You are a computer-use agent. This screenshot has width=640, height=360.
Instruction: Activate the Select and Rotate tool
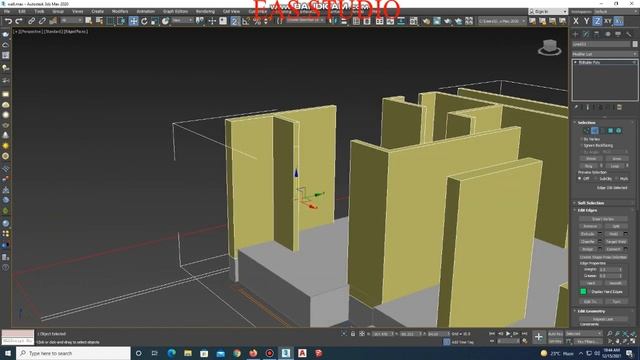pyautogui.click(x=144, y=21)
